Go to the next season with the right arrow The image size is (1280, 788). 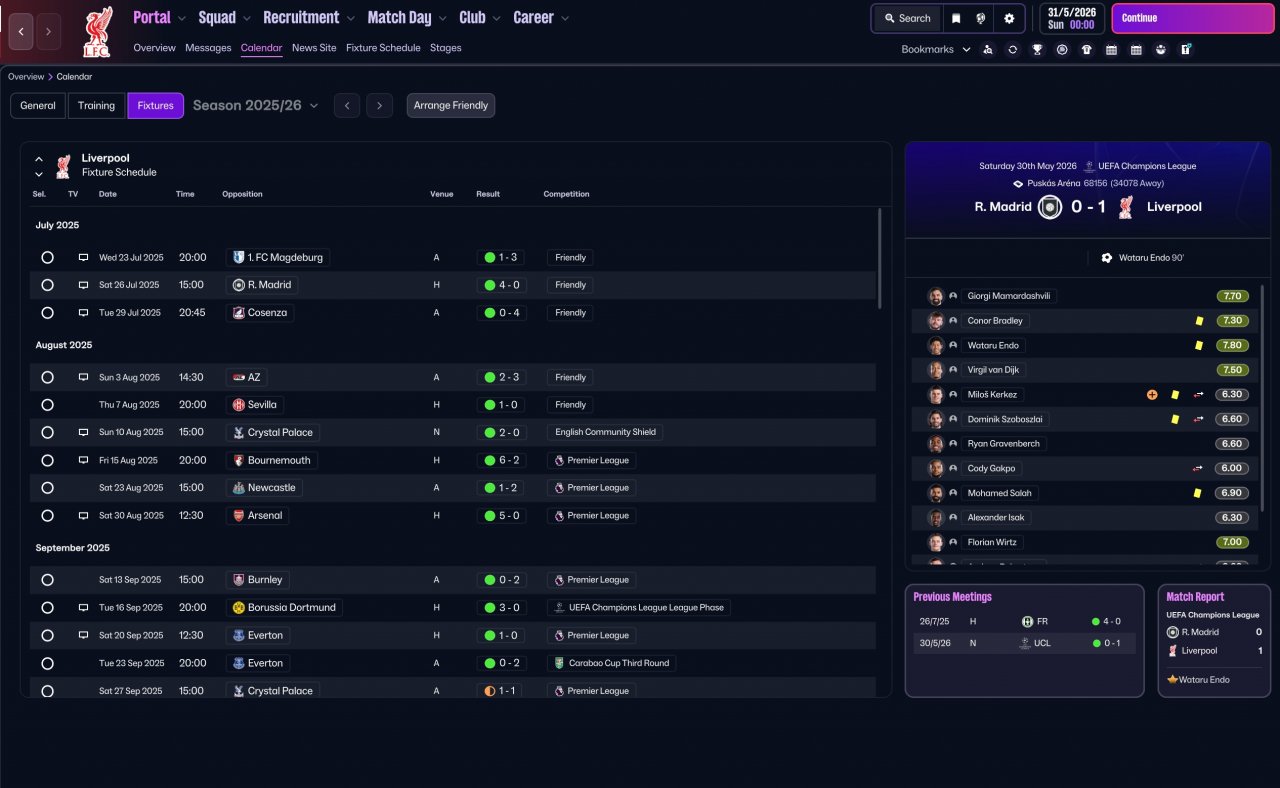(x=379, y=106)
